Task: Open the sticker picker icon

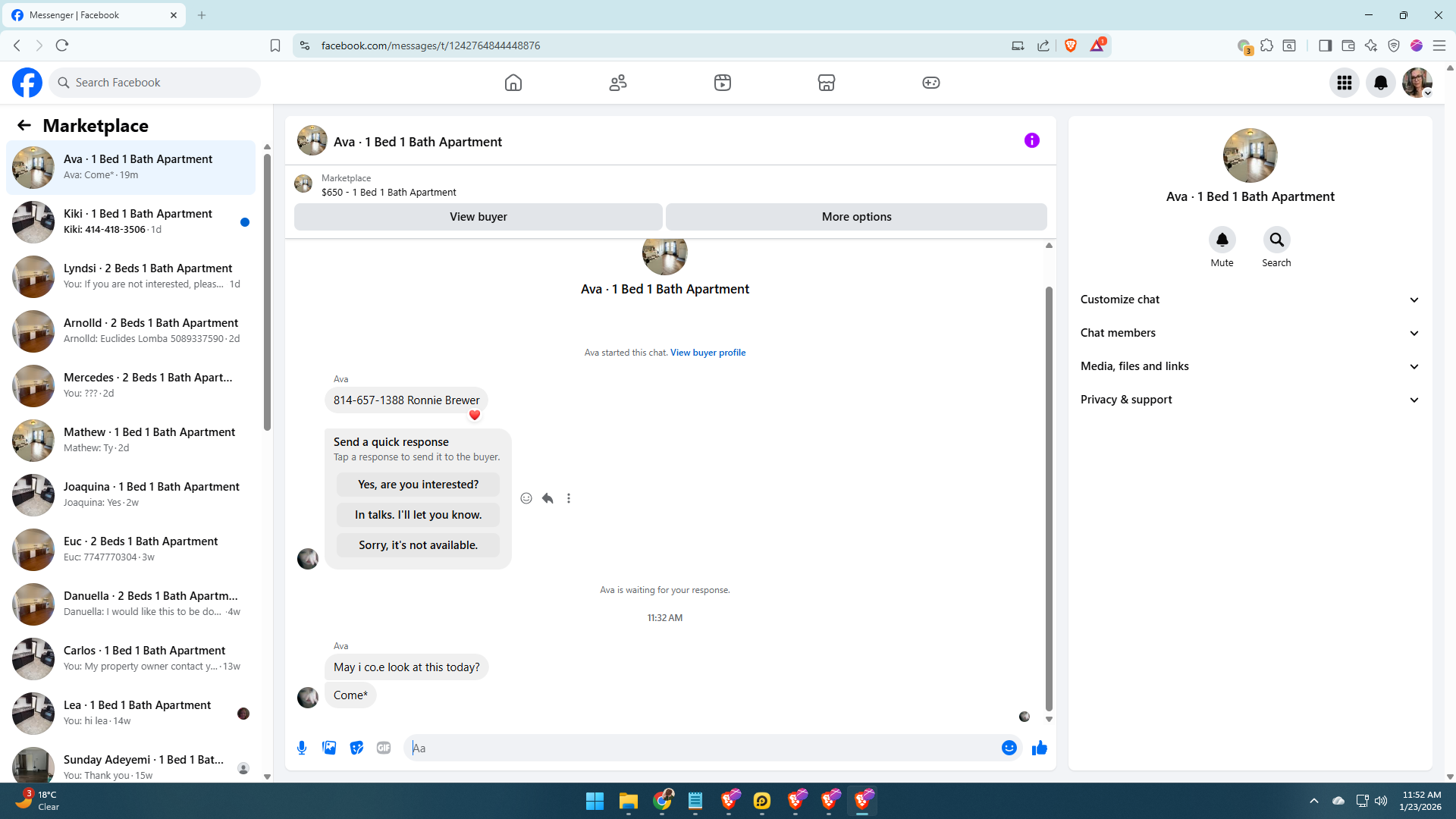Action: tap(356, 748)
